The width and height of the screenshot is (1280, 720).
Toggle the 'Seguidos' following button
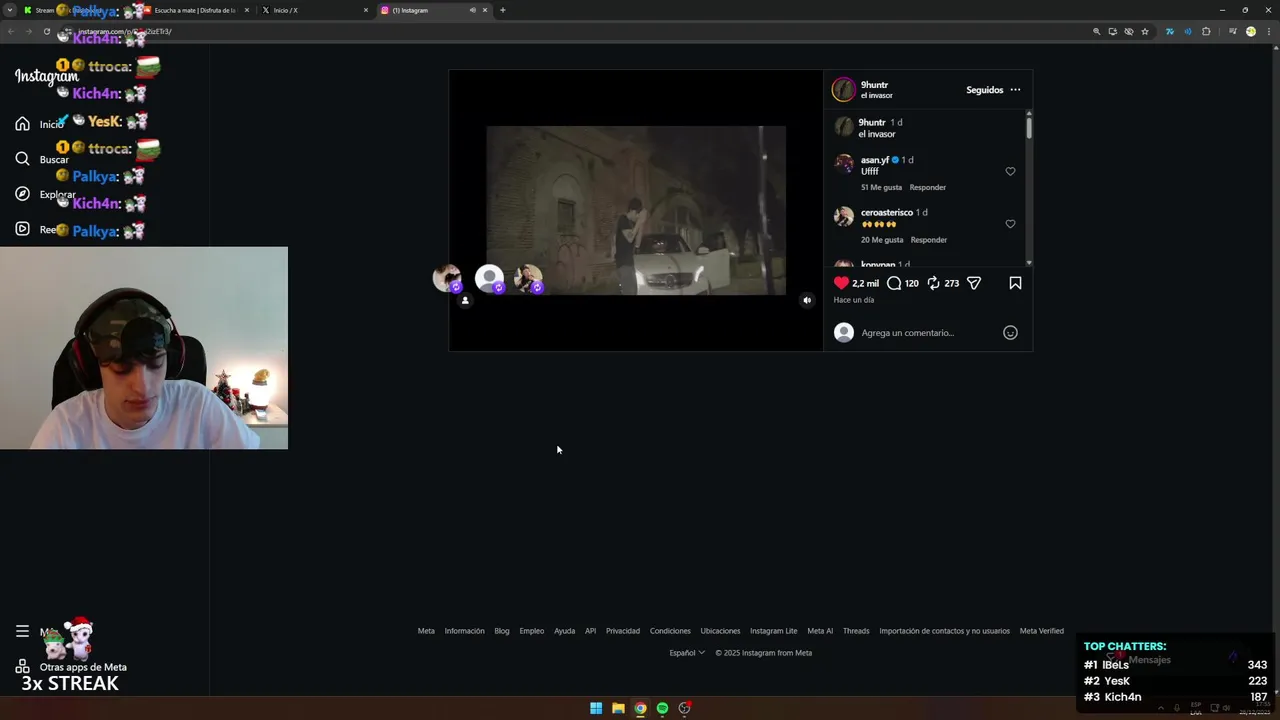[x=984, y=90]
